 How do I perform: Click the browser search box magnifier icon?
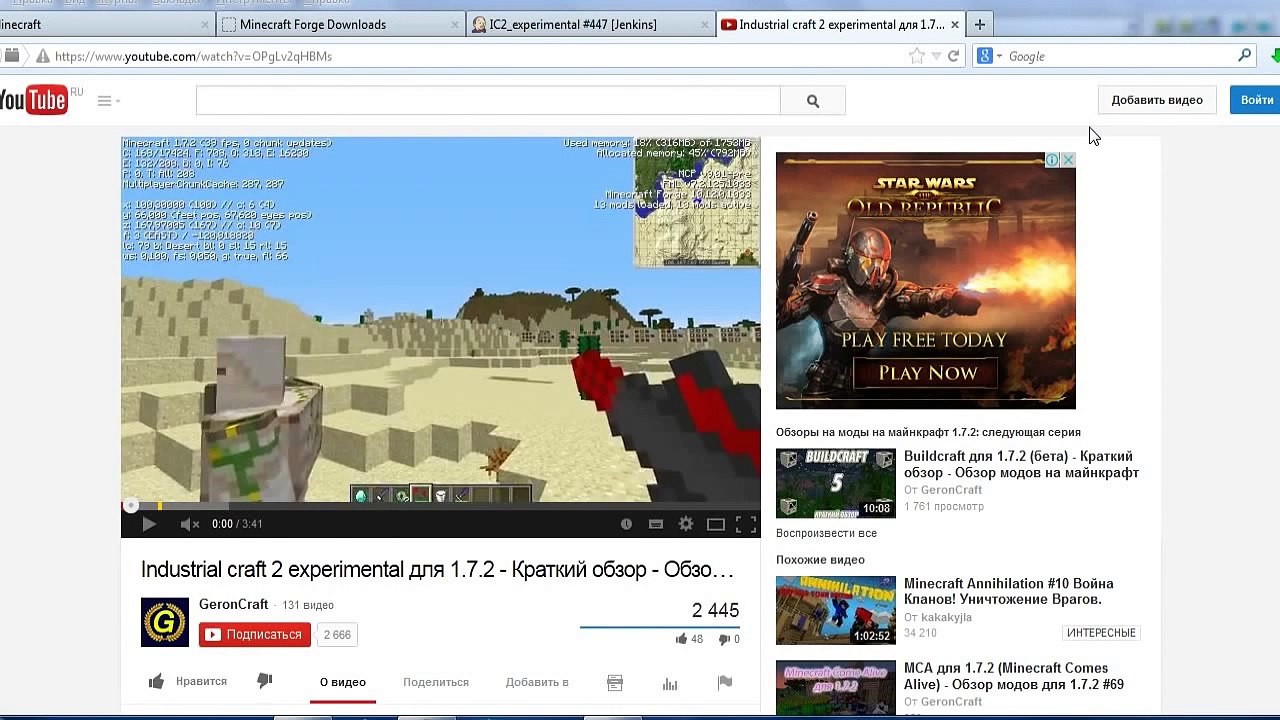click(1245, 57)
